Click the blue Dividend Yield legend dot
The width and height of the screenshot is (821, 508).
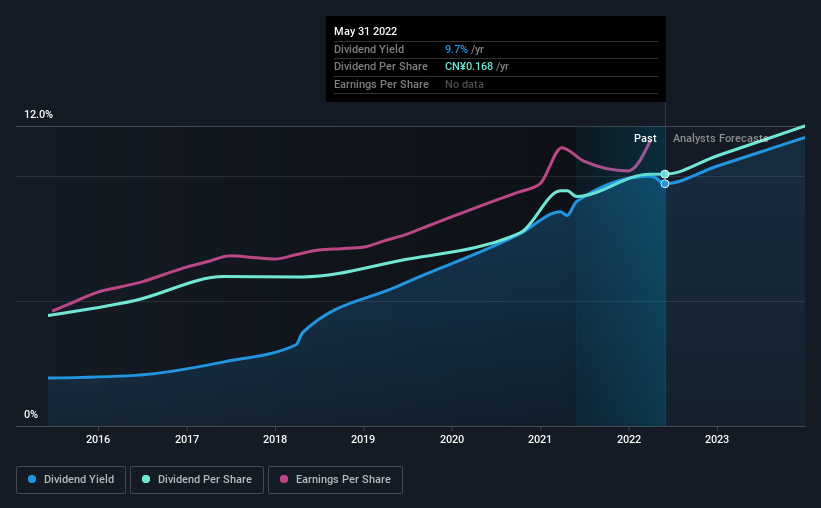32,479
